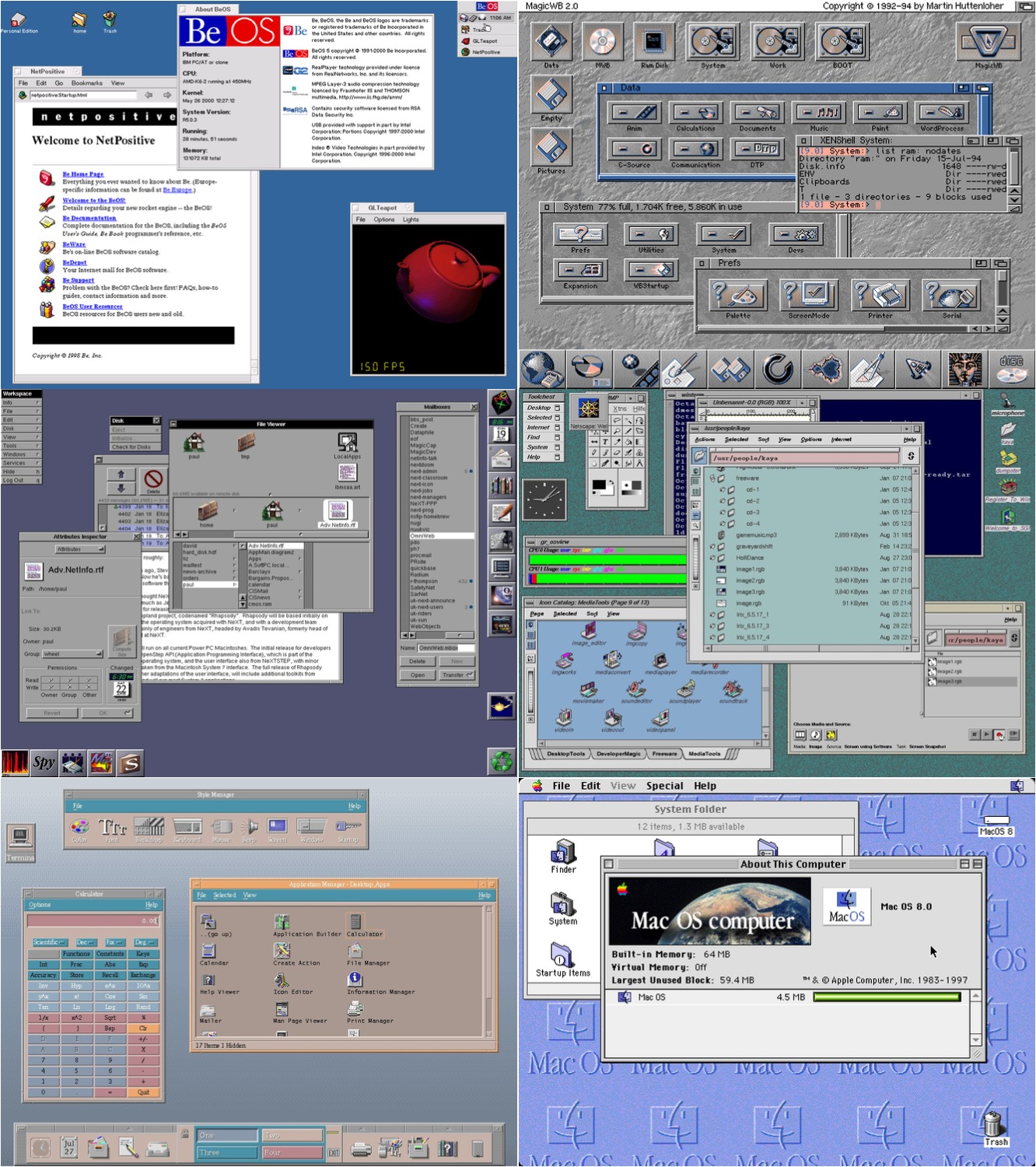Launch the Spy app tile on the NeXTSTEP desktop
Viewport: 1036px width, 1167px height.
(x=44, y=762)
